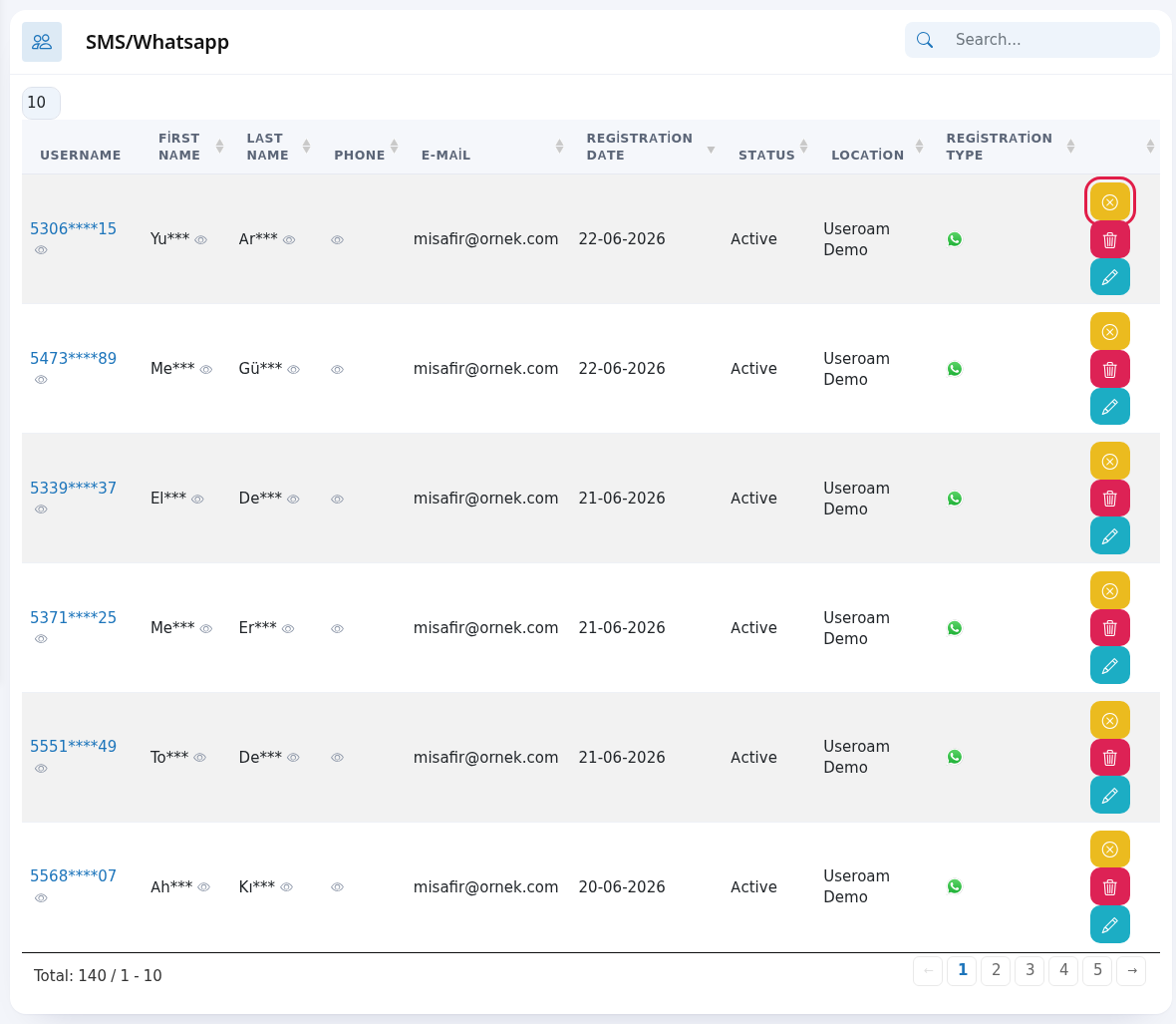
Task: Click the deactivate icon for user 5473****89
Action: [1110, 332]
